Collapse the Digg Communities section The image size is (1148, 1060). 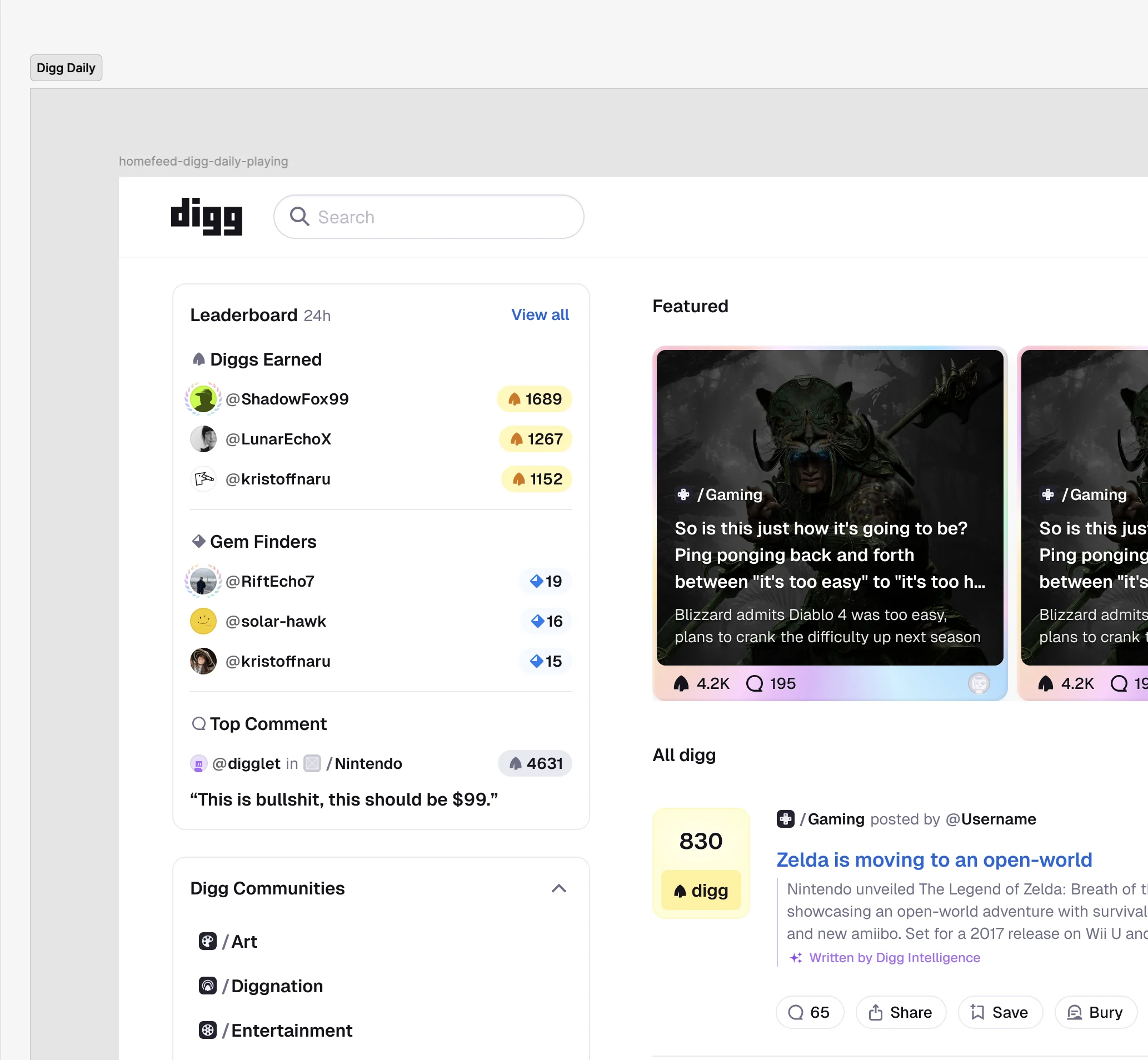point(559,888)
